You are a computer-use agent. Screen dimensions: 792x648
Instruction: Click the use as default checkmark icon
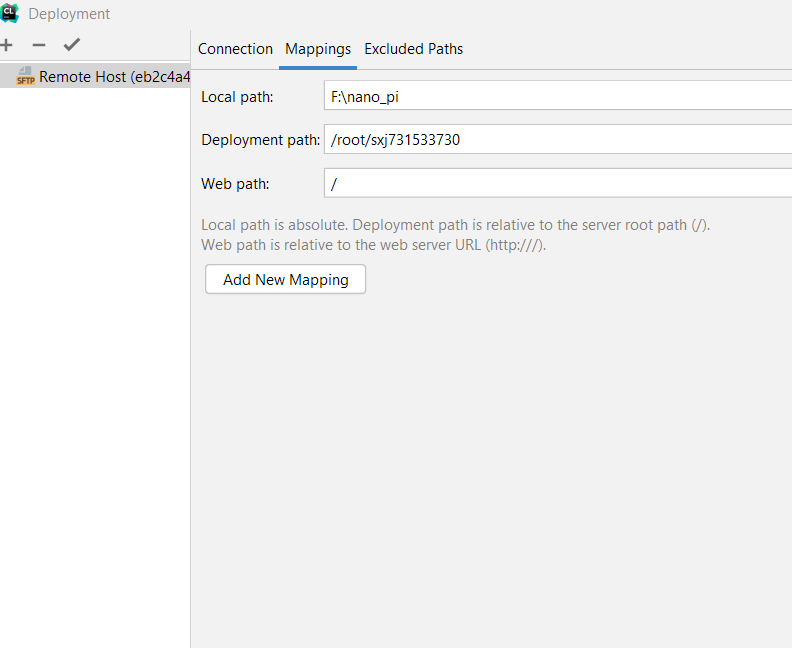tap(71, 45)
